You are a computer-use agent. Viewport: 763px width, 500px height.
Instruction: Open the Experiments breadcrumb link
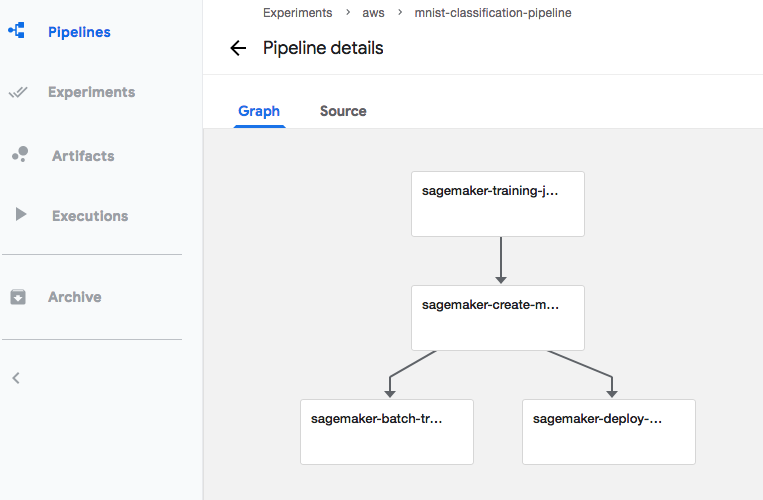click(297, 13)
